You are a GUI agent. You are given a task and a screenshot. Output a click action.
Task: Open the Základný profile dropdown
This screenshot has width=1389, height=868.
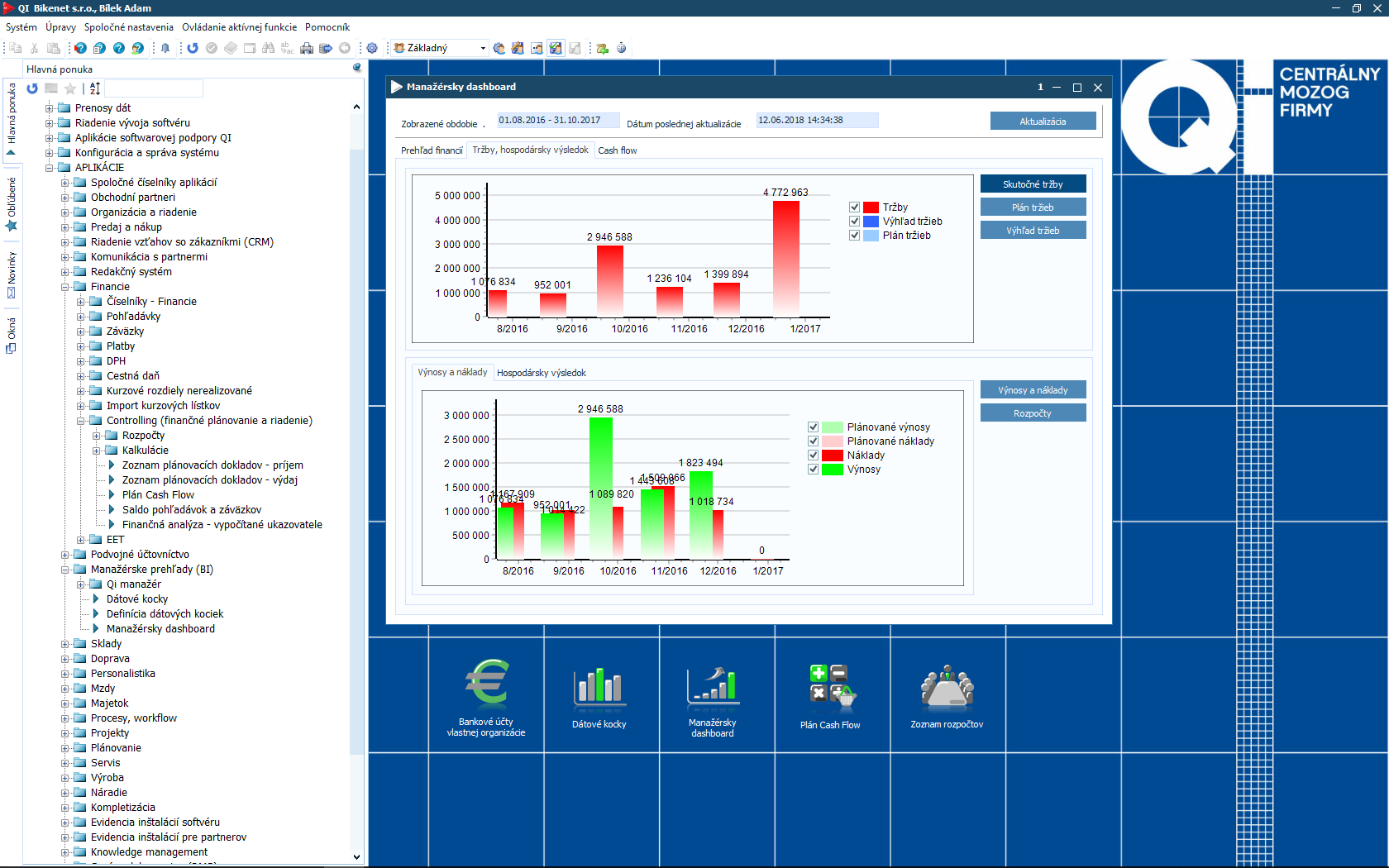(483, 48)
